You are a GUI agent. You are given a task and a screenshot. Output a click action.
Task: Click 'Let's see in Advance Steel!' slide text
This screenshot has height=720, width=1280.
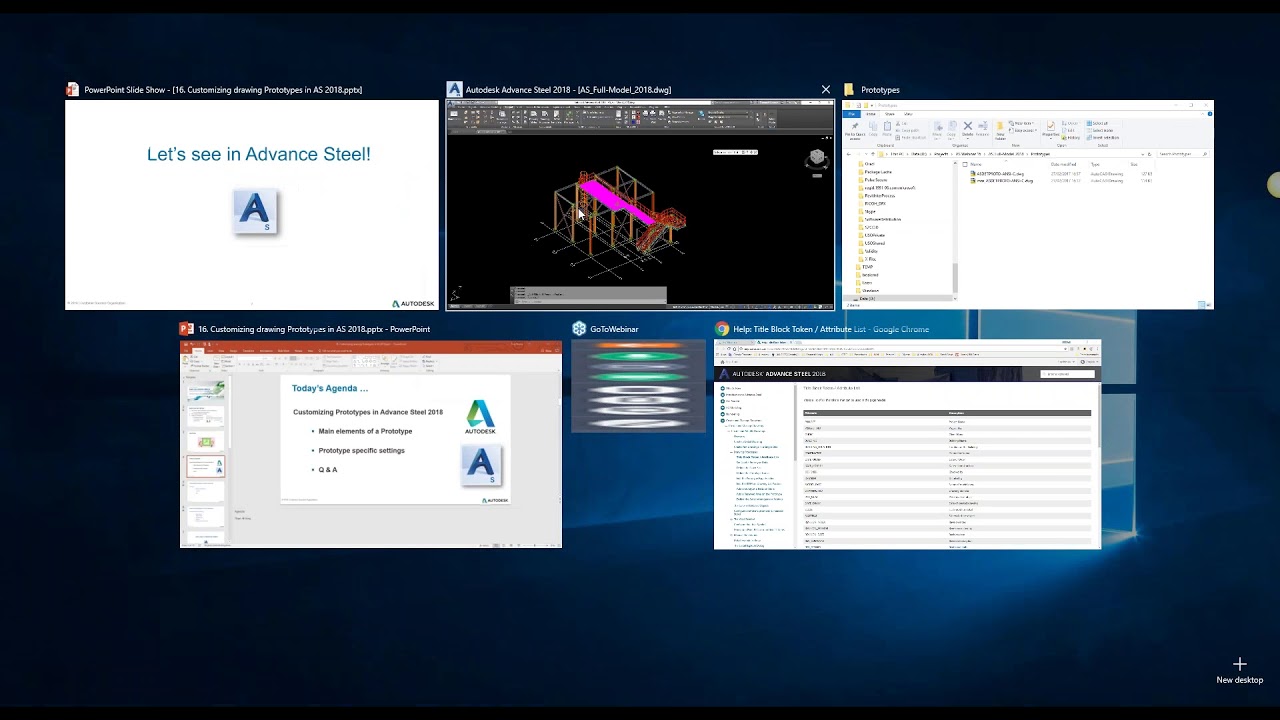(259, 154)
